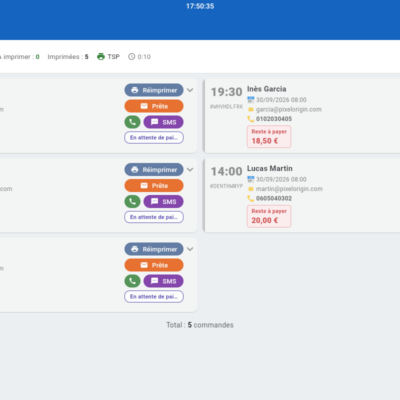The height and width of the screenshot is (400, 400).
Task: Click the green TSP printer icon
Action: [x=101, y=57]
